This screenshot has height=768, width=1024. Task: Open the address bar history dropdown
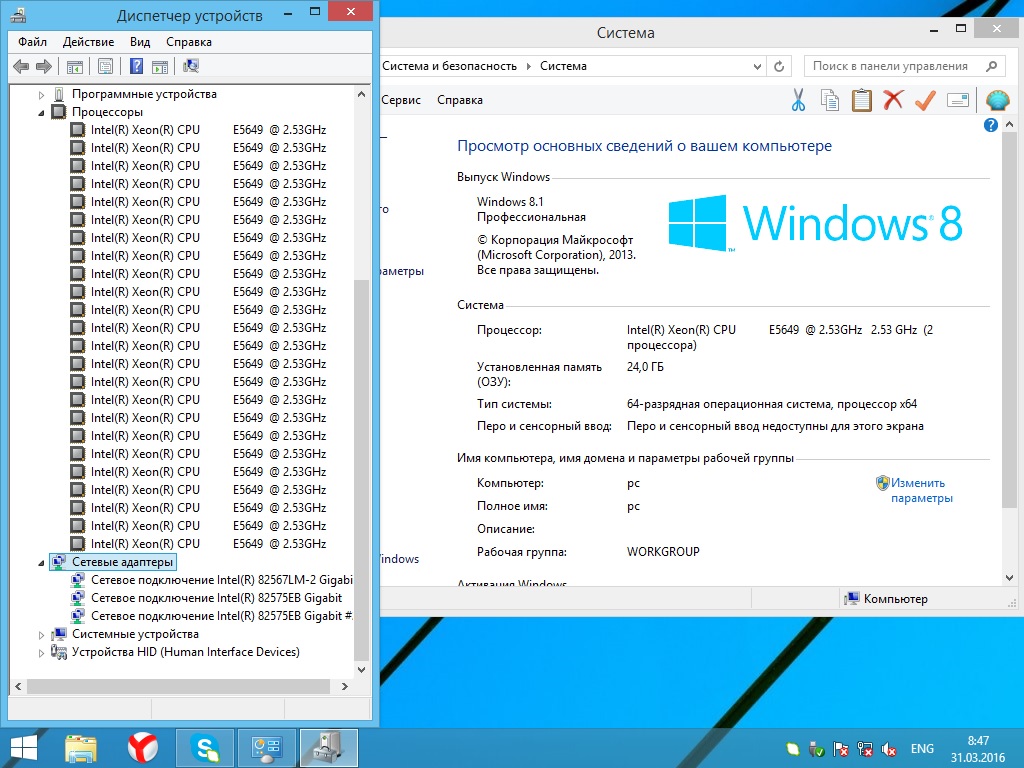pyautogui.click(x=757, y=66)
